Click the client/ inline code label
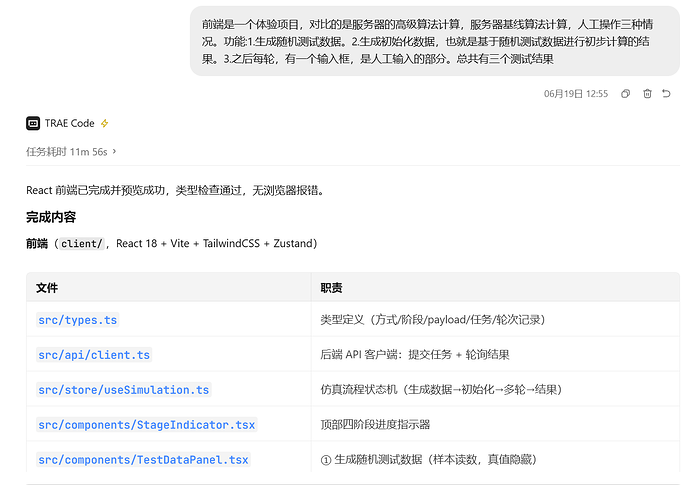Image resolution: width=690 pixels, height=485 pixels. 82,243
